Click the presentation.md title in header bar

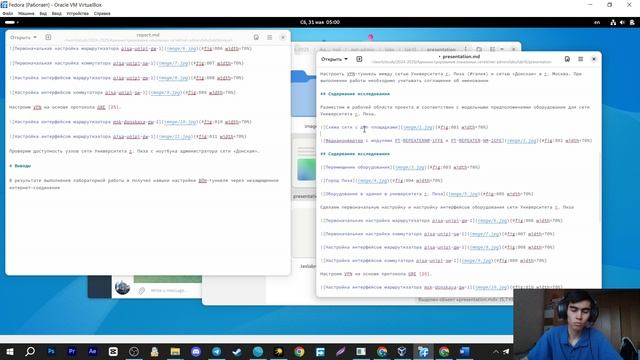pos(460,57)
